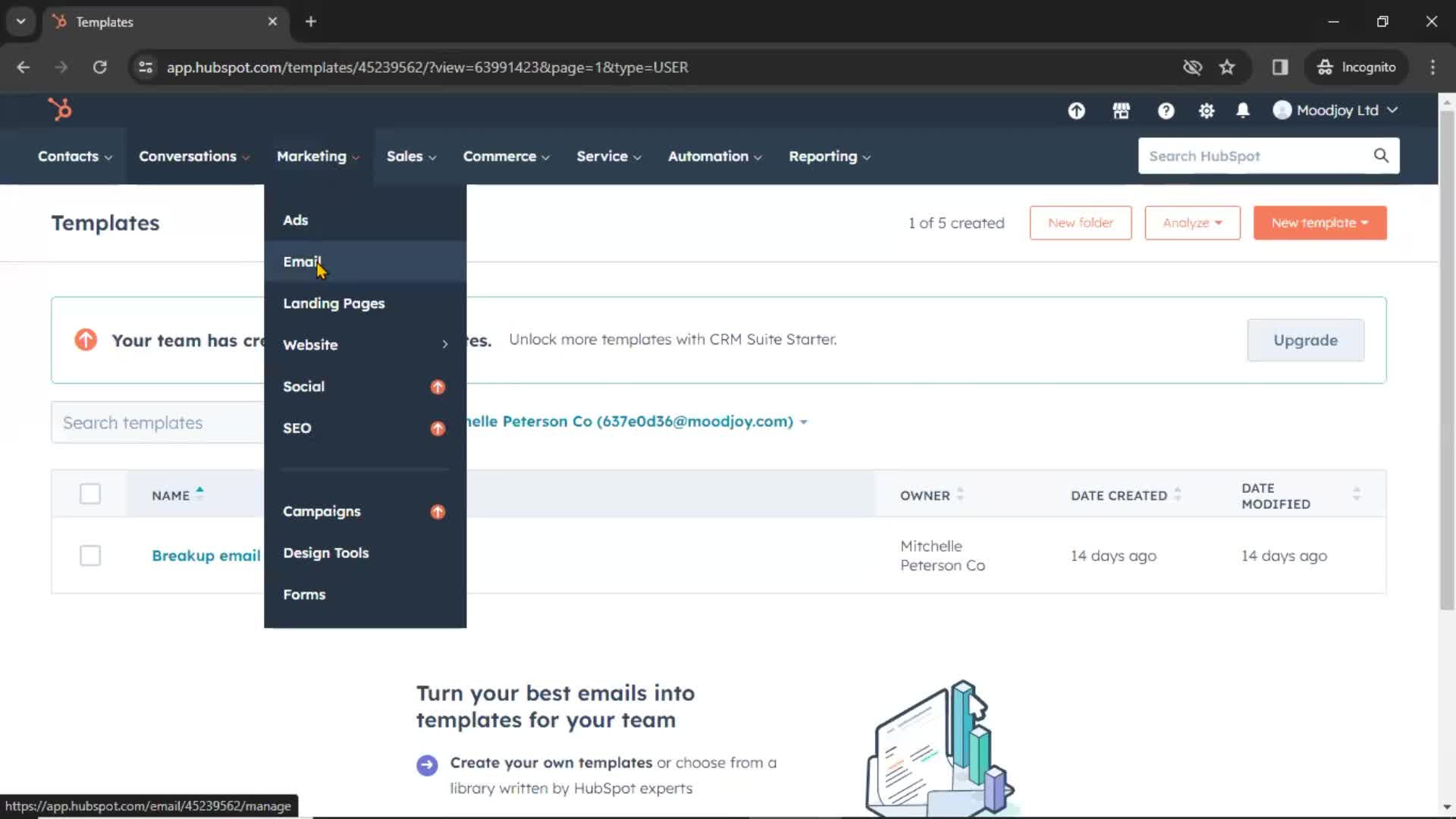Click the Upgrade button in banner
The height and width of the screenshot is (819, 1456).
[1305, 340]
